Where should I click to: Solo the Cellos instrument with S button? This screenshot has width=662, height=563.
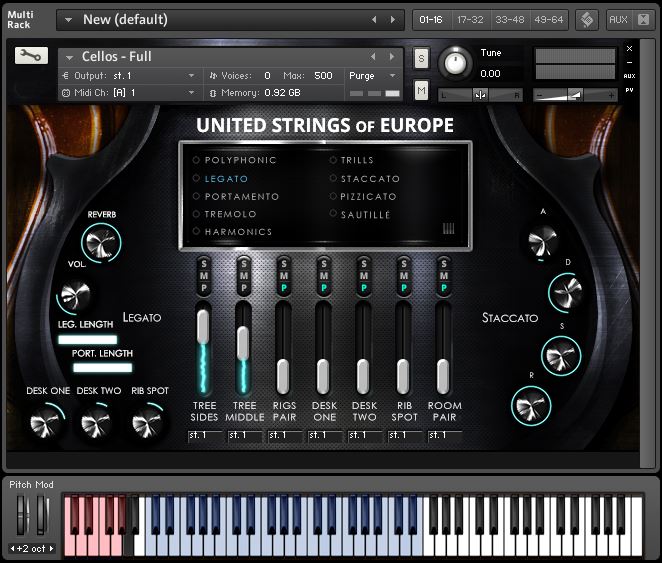click(x=421, y=59)
